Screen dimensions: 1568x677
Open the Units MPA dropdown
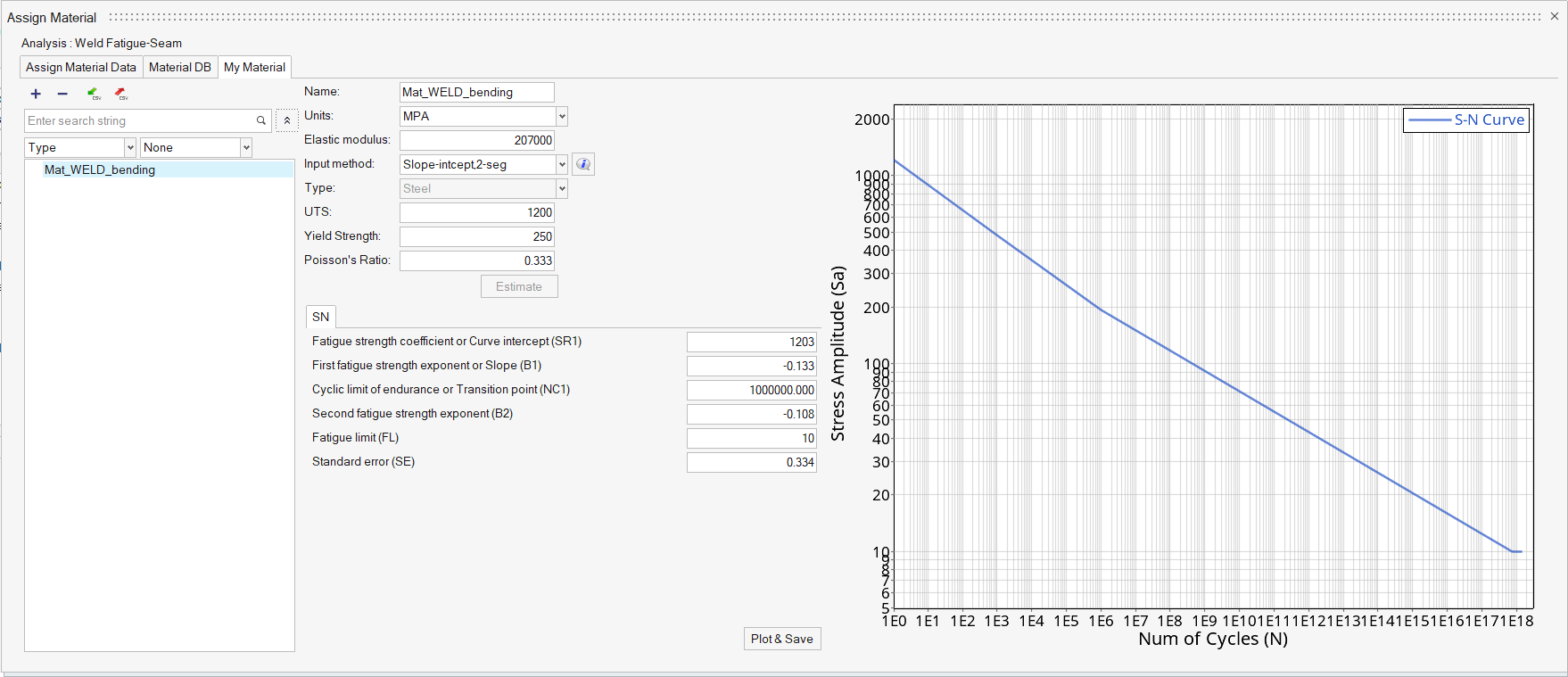[483, 116]
